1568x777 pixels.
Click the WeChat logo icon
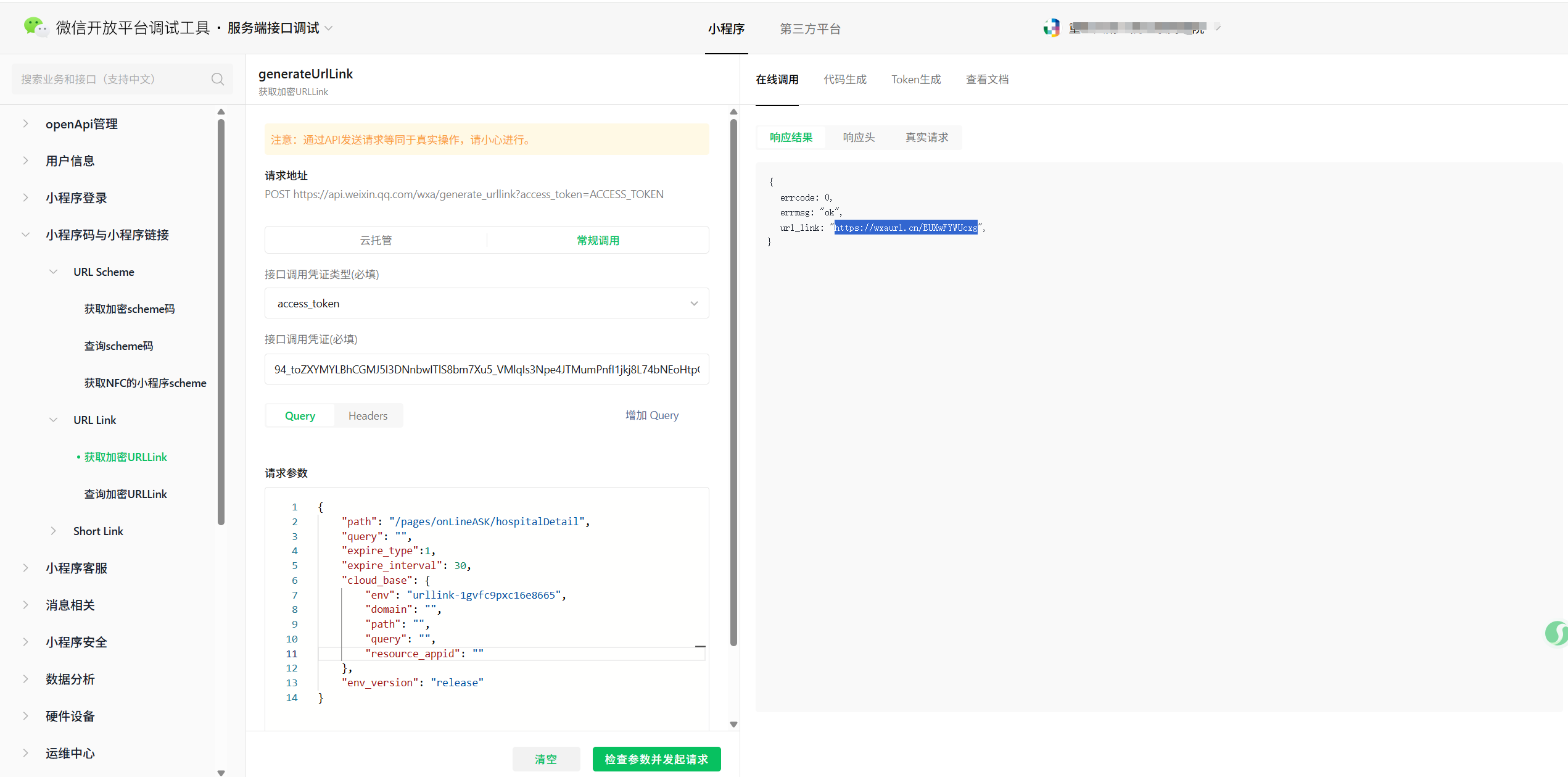point(35,27)
